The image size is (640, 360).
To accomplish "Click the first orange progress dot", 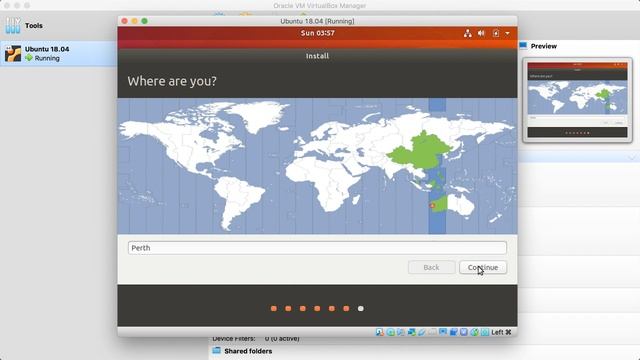I will (x=273, y=309).
